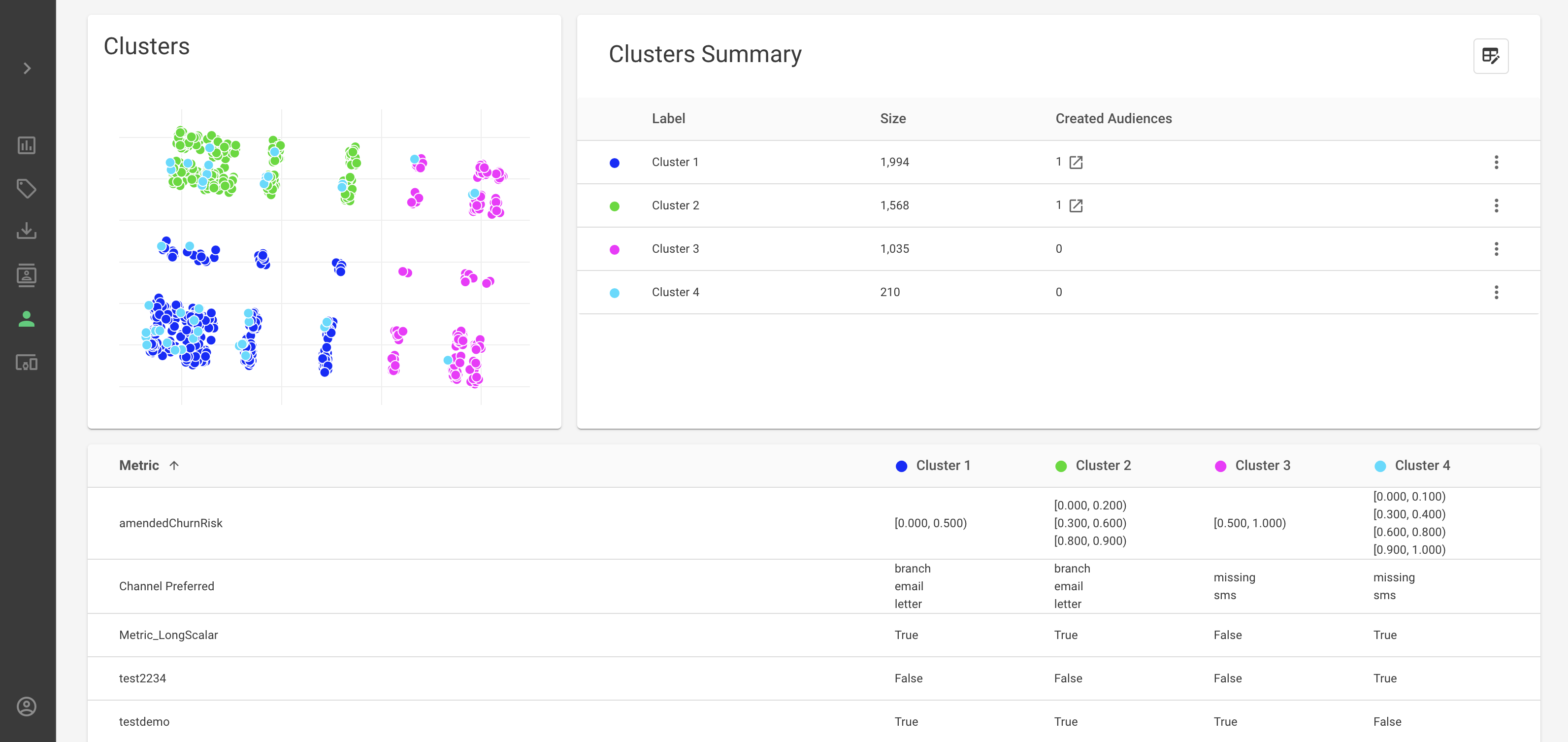Open the tag icon in the sidebar
Image resolution: width=1568 pixels, height=742 pixels.
[27, 188]
